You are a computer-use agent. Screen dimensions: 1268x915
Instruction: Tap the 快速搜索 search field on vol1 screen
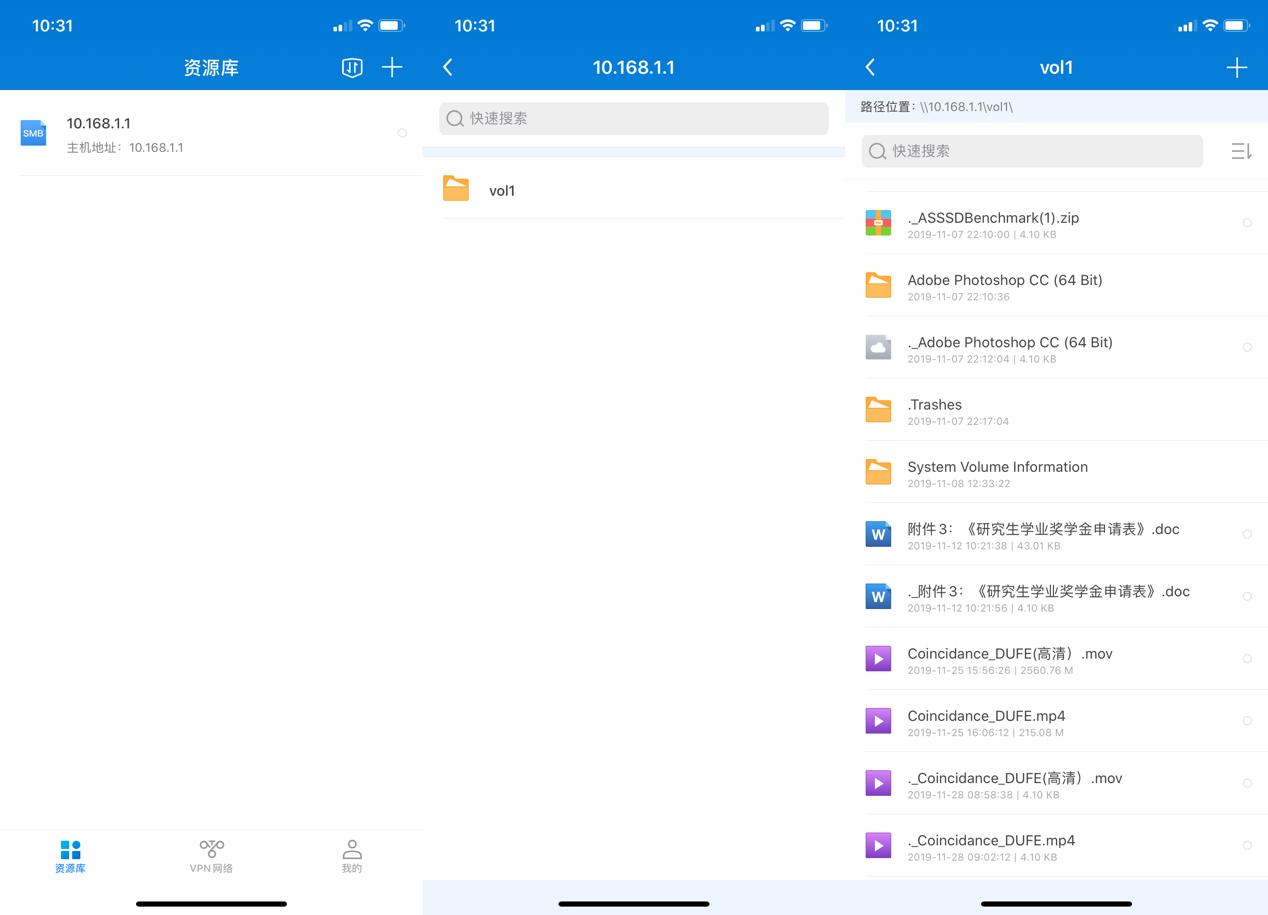pyautogui.click(x=1030, y=150)
